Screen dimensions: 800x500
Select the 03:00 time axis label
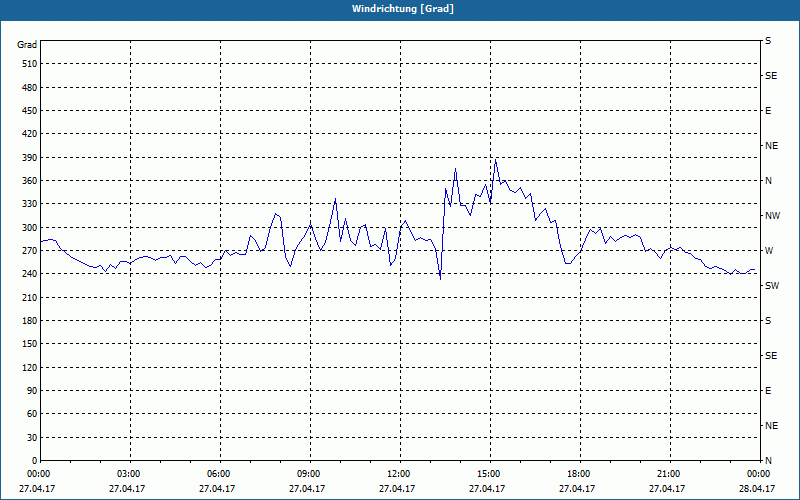coord(130,474)
